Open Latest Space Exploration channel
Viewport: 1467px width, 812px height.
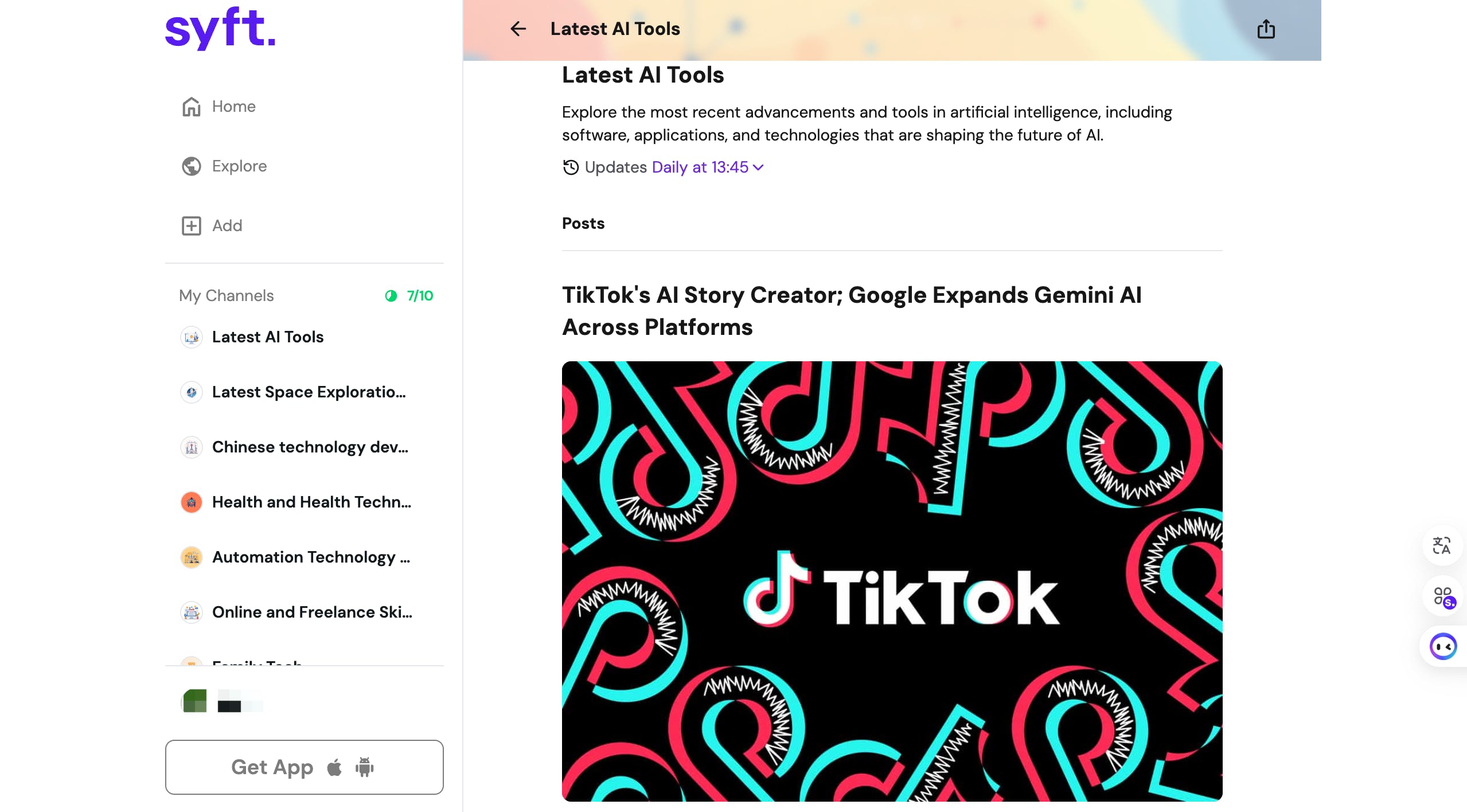(x=309, y=392)
